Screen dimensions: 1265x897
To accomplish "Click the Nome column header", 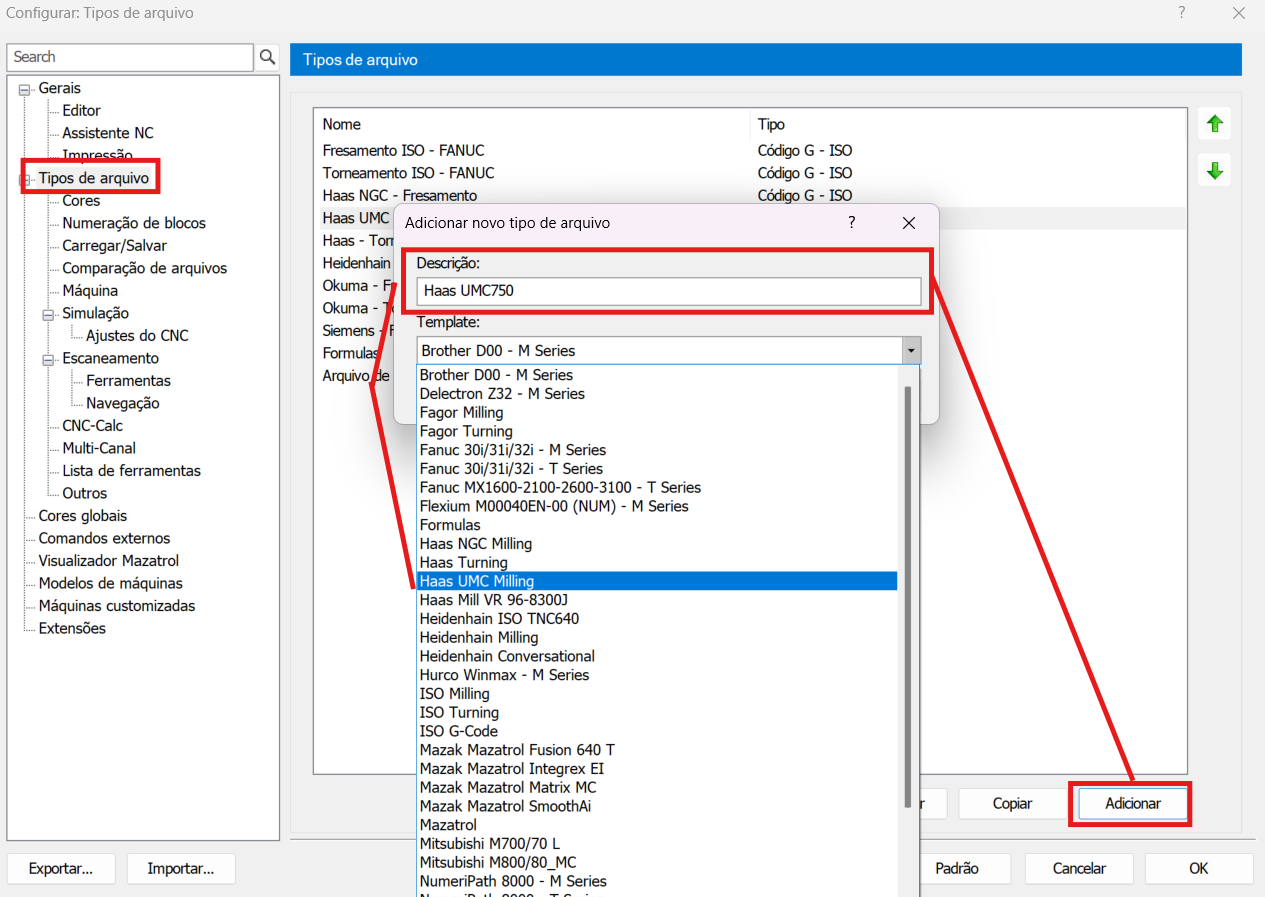I will tap(532, 125).
